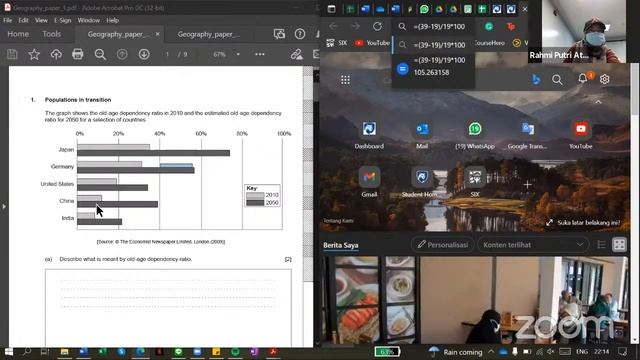Open the Konten terlihat dropdown
The height and width of the screenshot is (360, 640).
pos(533,244)
